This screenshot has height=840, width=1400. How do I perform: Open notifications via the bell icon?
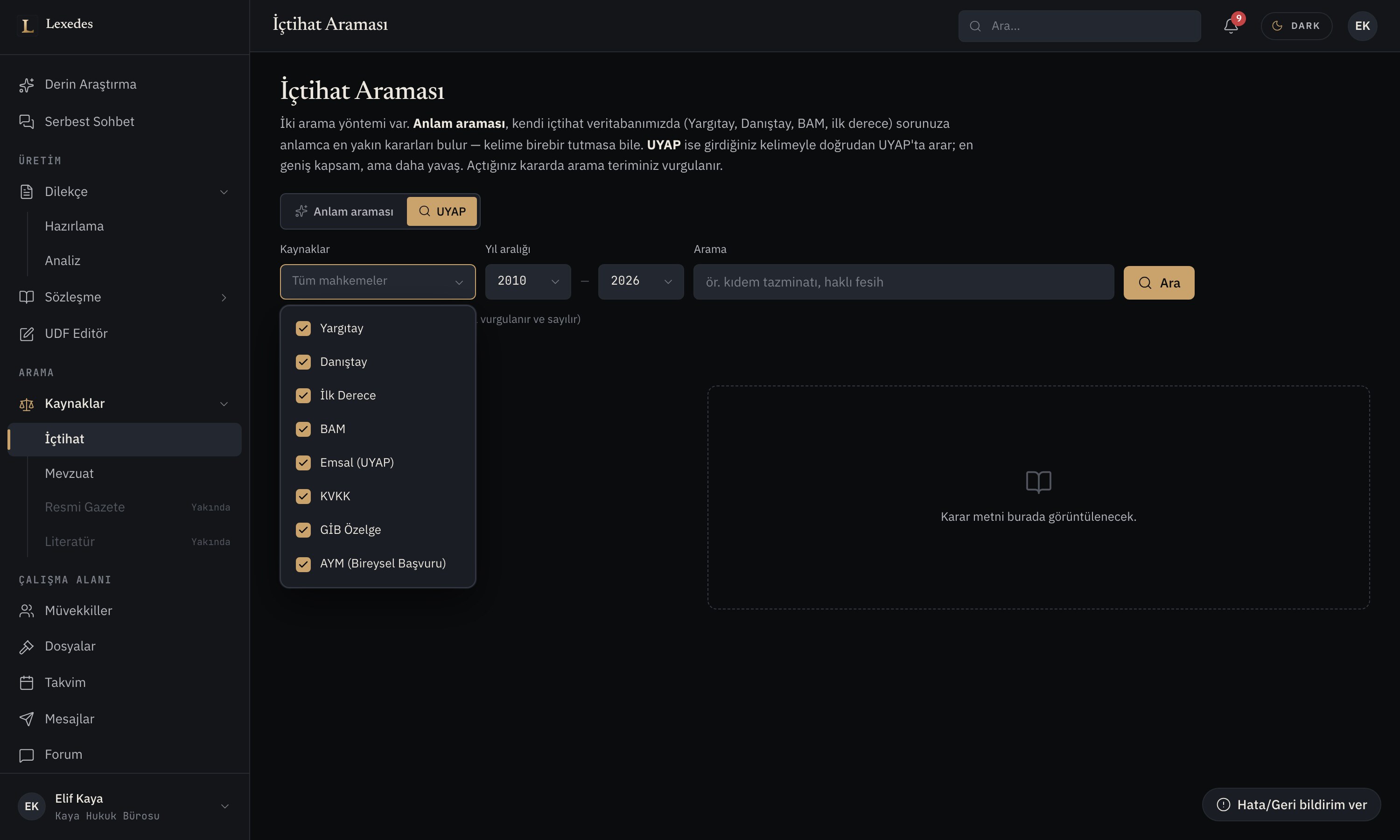click(x=1231, y=26)
